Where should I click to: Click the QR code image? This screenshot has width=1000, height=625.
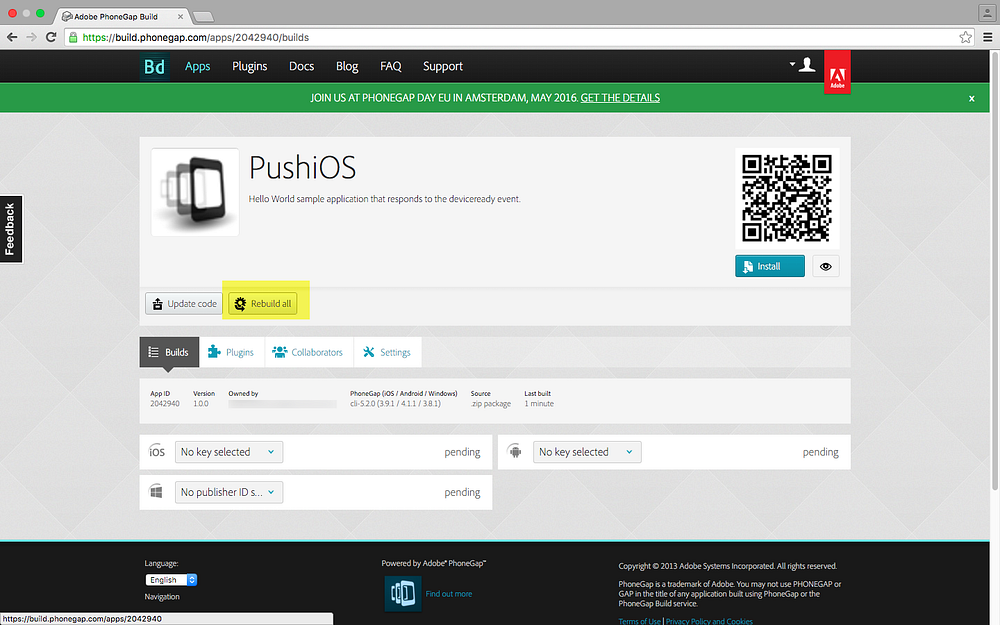coord(787,198)
